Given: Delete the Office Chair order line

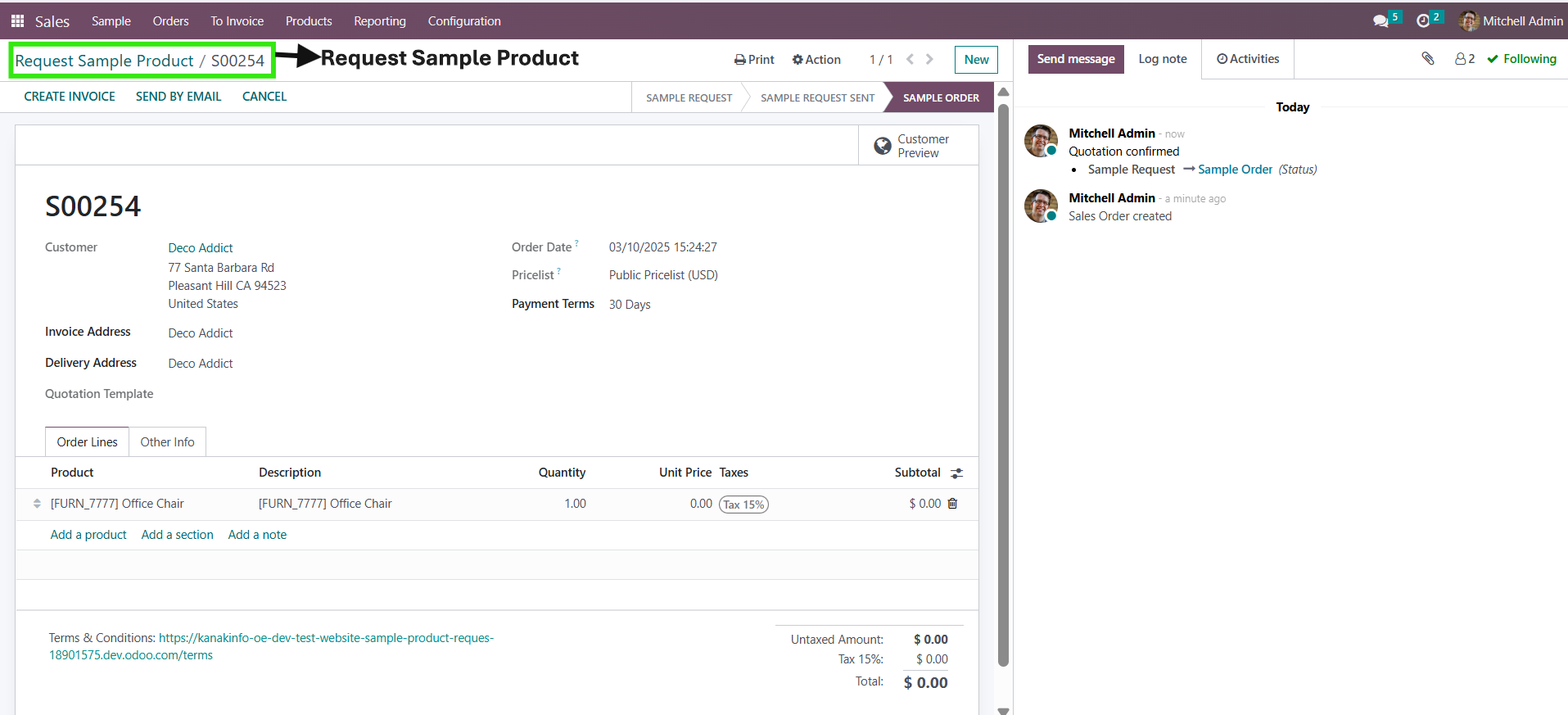Looking at the screenshot, I should (952, 504).
